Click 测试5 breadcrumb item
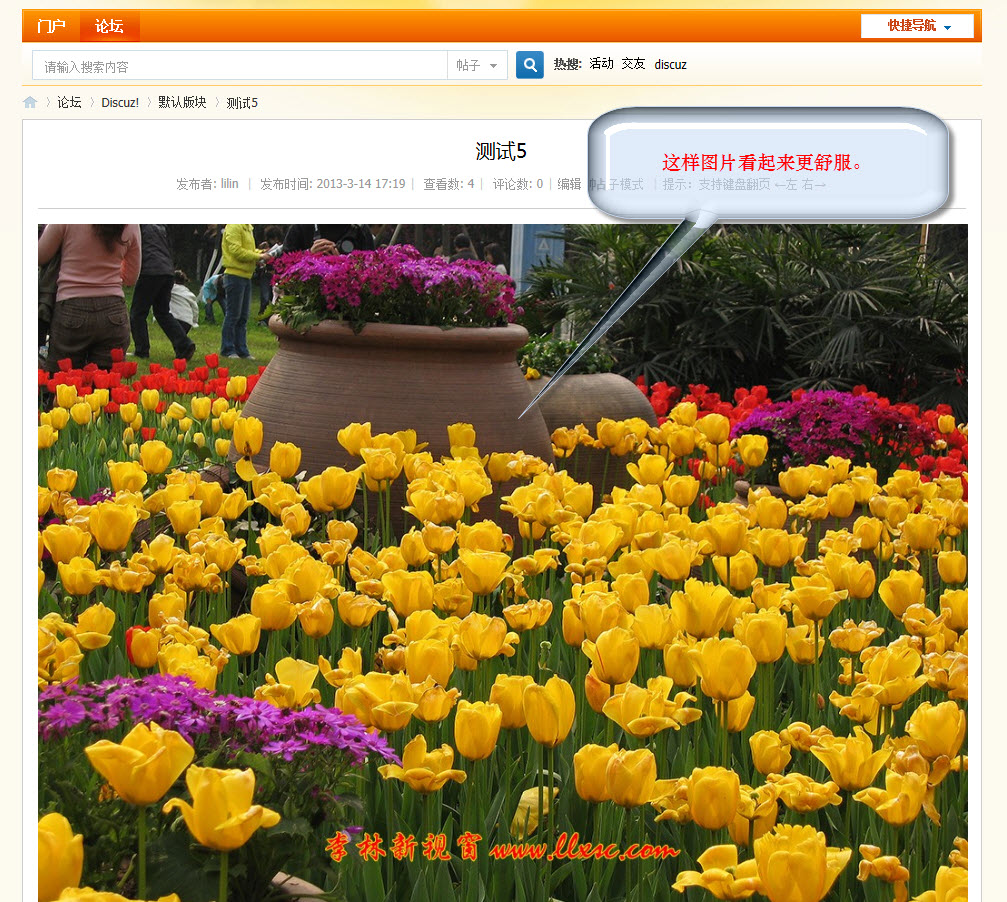Image resolution: width=1007 pixels, height=902 pixels. coord(242,103)
